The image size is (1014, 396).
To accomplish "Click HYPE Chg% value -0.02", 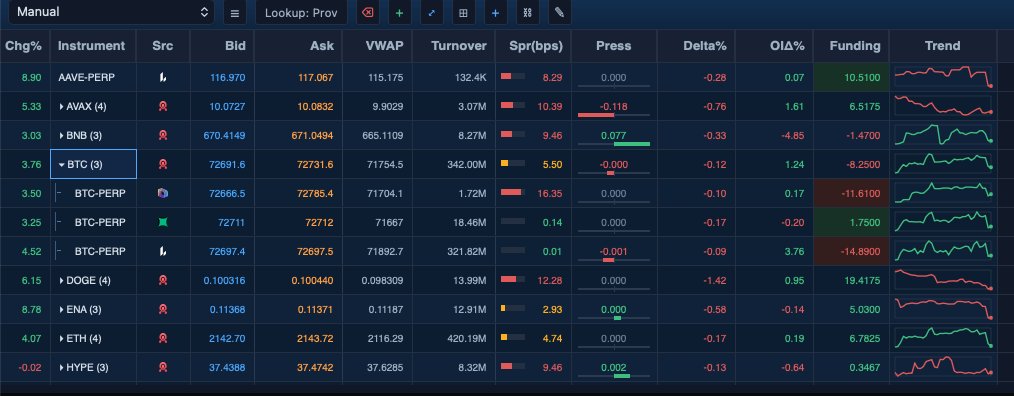I will [30, 368].
